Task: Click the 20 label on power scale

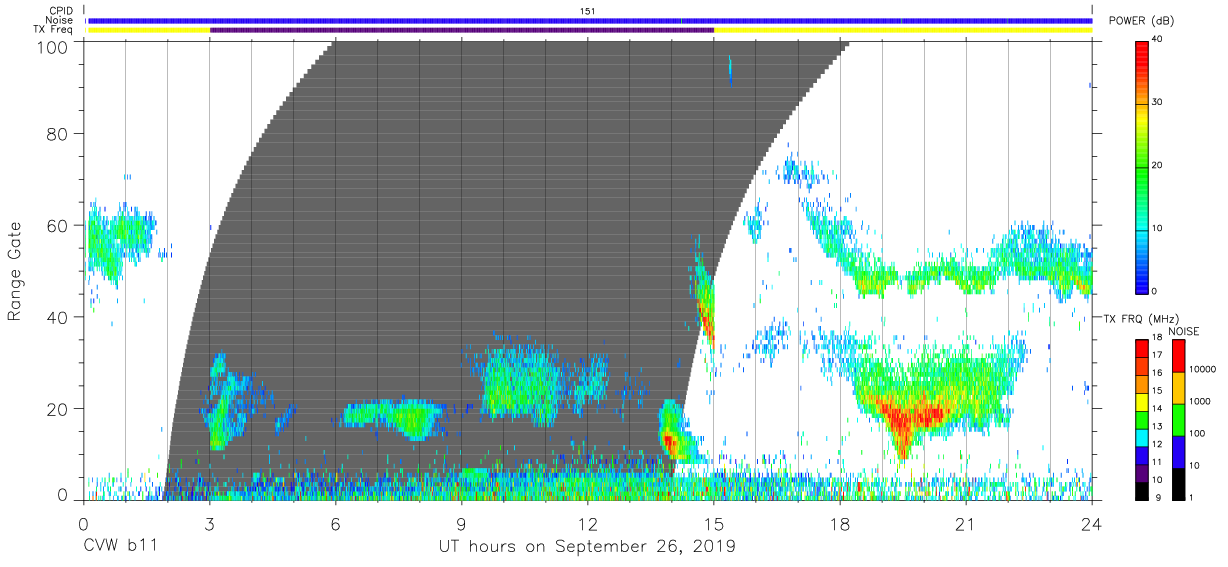Action: tap(1158, 166)
